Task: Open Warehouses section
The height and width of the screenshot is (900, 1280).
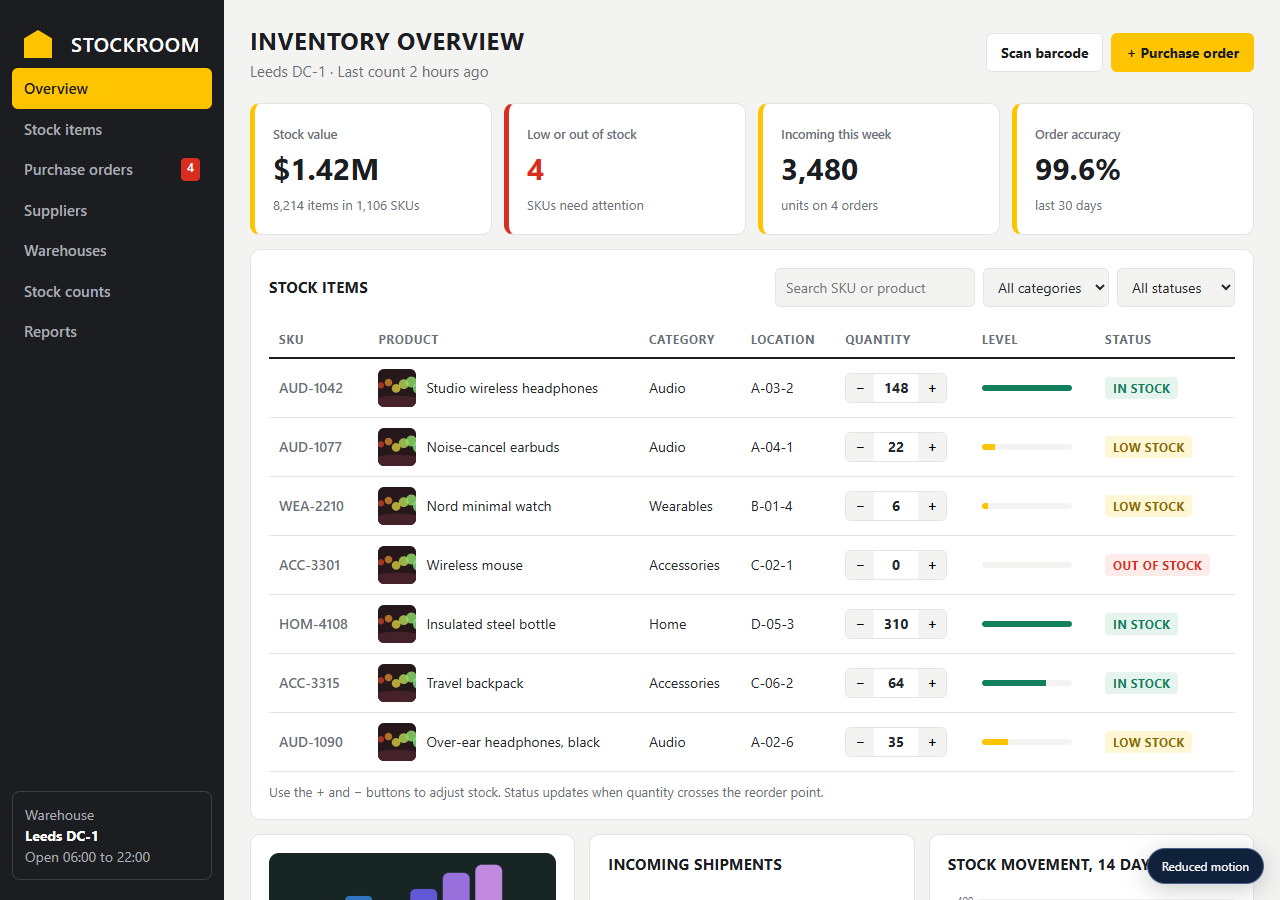Action: click(112, 251)
